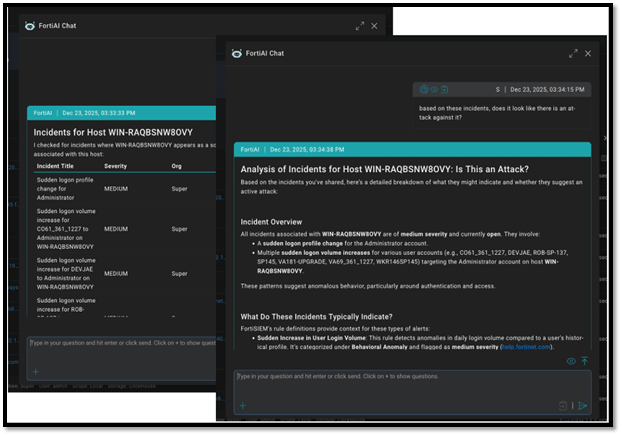
Task: Show questions with plus button in front chat
Action: point(242,406)
